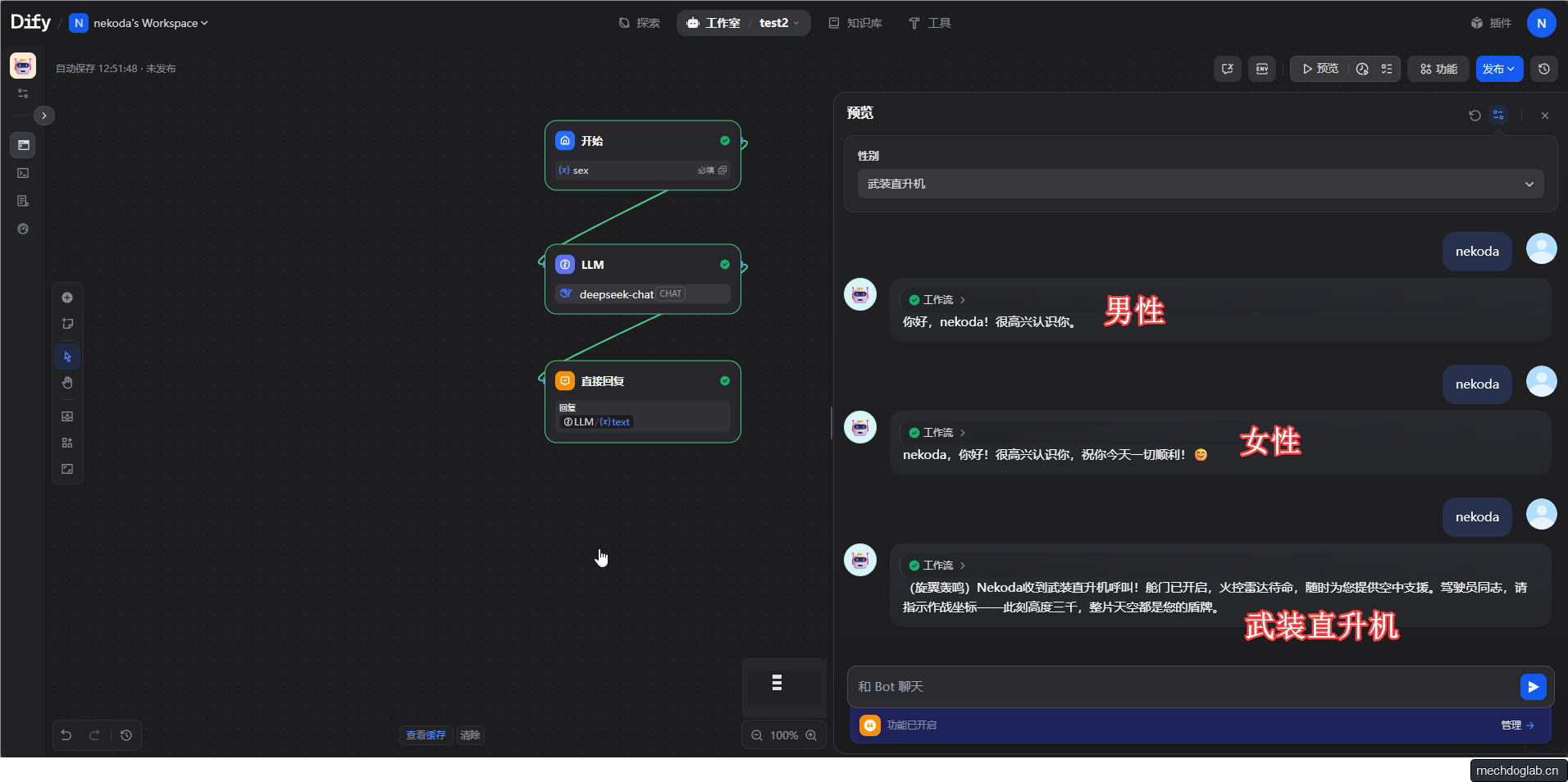Viewport: 1568px width, 782px height.
Task: Click the add node plus icon
Action: pyautogui.click(x=67, y=298)
